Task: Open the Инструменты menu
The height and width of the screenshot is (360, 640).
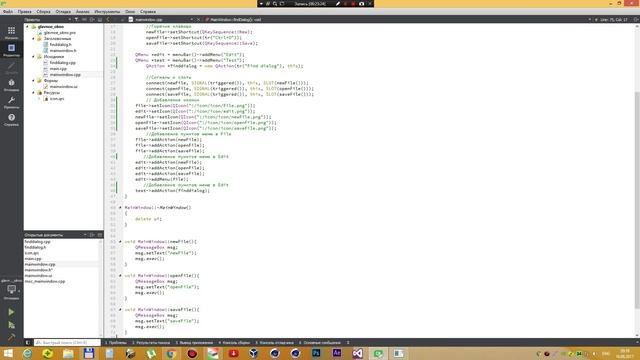Action: tap(107, 12)
